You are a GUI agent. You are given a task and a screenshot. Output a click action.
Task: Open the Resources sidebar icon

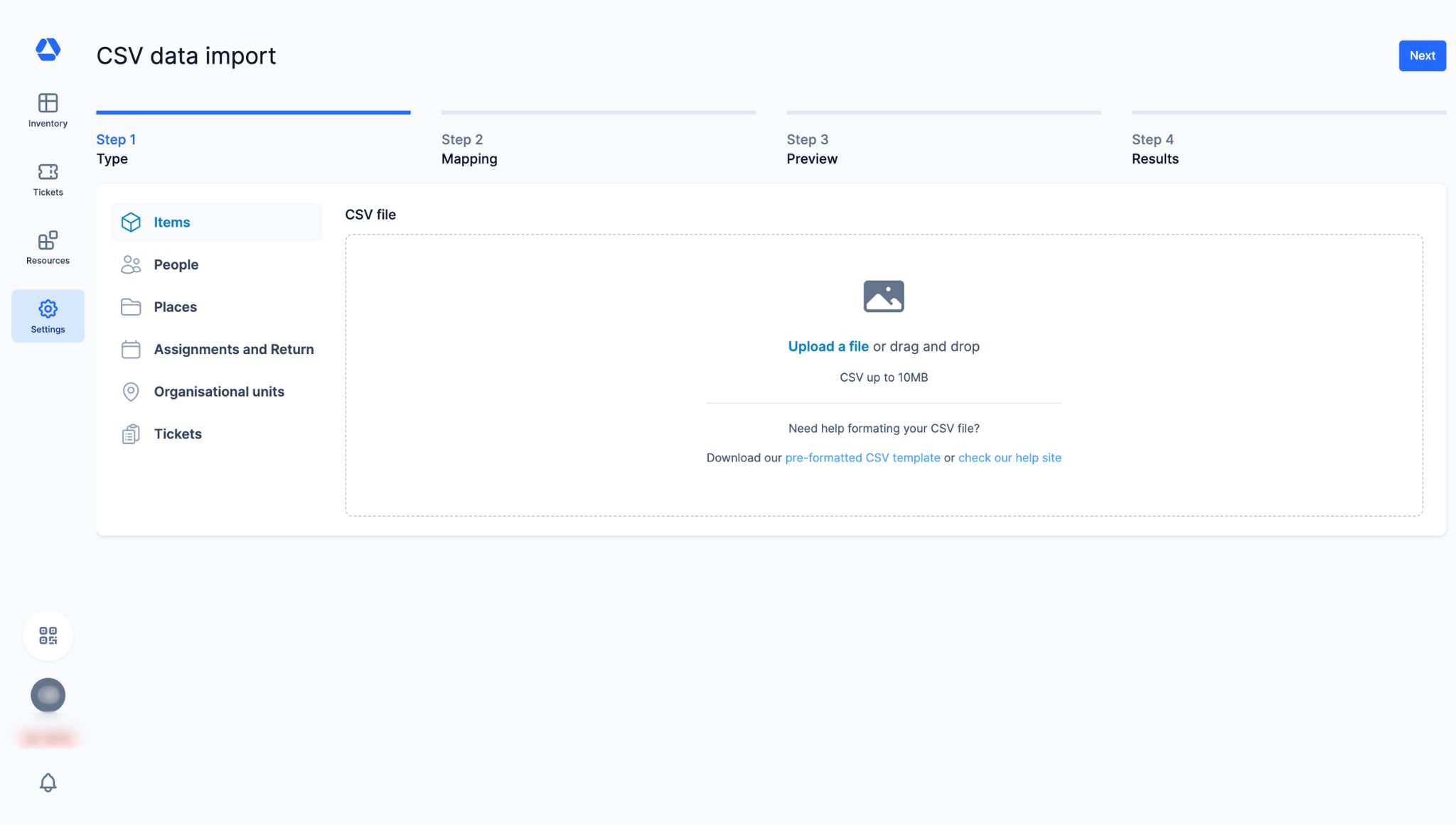pos(48,248)
